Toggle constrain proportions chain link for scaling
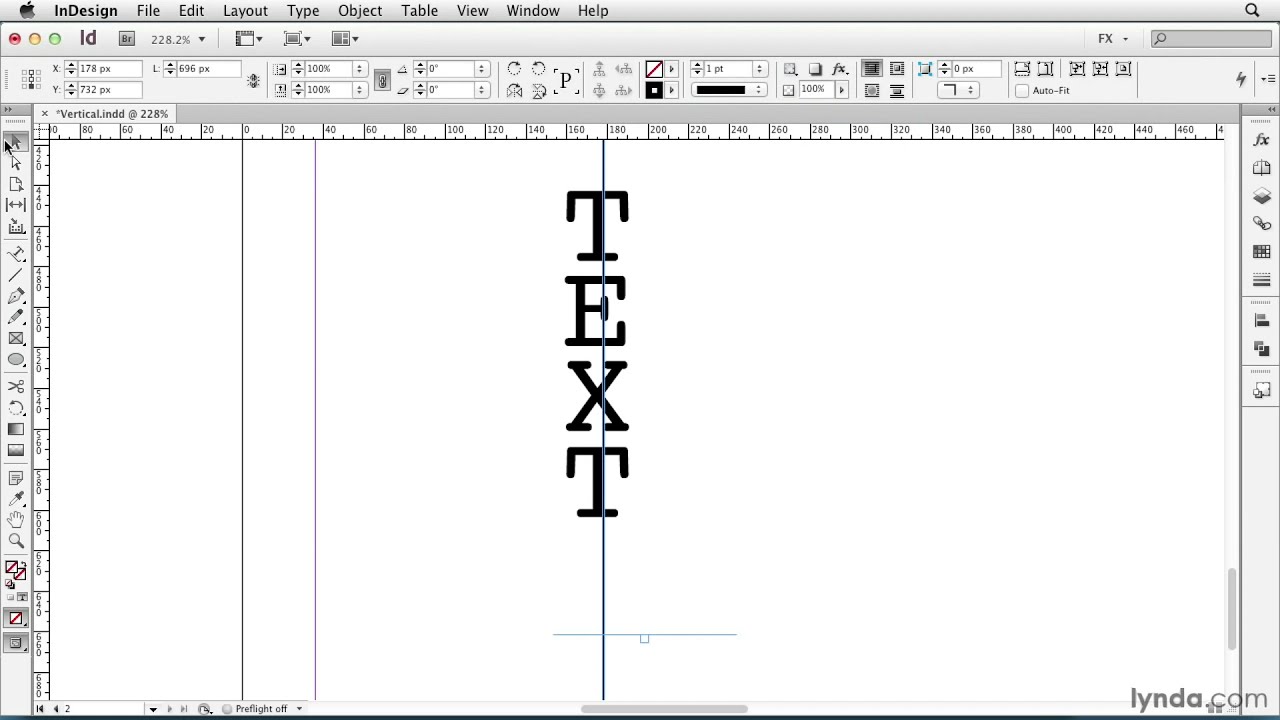Image resolution: width=1280 pixels, height=720 pixels. [x=382, y=80]
